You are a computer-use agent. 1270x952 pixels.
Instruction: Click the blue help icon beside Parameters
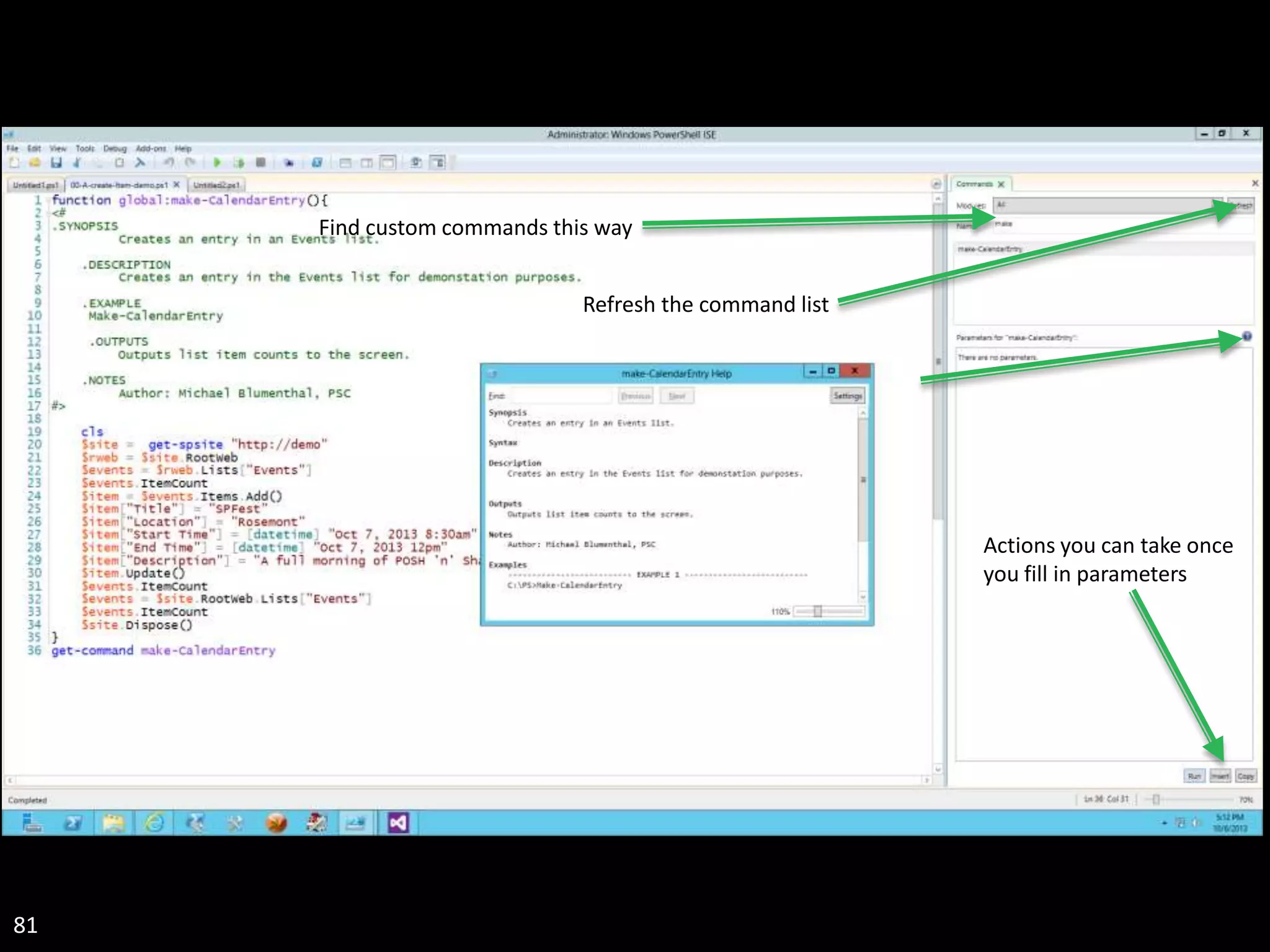click(1246, 337)
